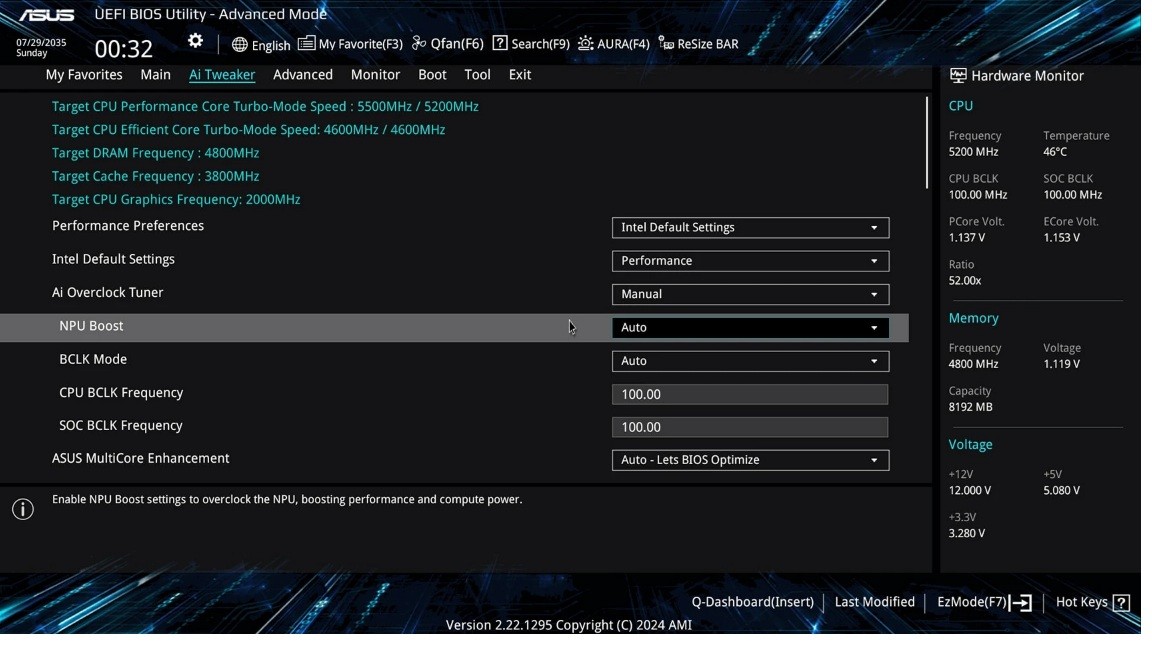Click the +5V 5.080 V reading

pos(1061,491)
